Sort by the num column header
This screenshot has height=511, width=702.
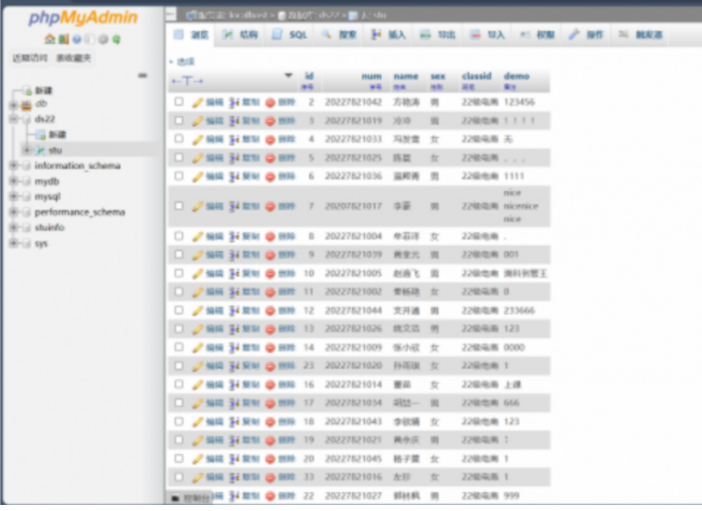pos(372,76)
